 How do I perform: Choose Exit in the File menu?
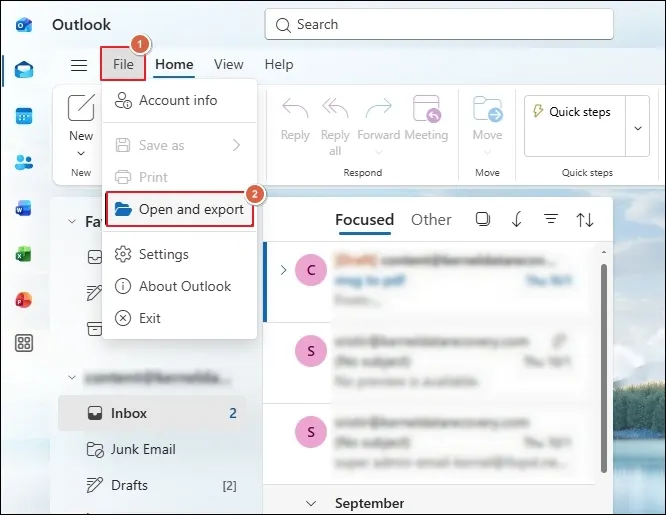(x=179, y=318)
